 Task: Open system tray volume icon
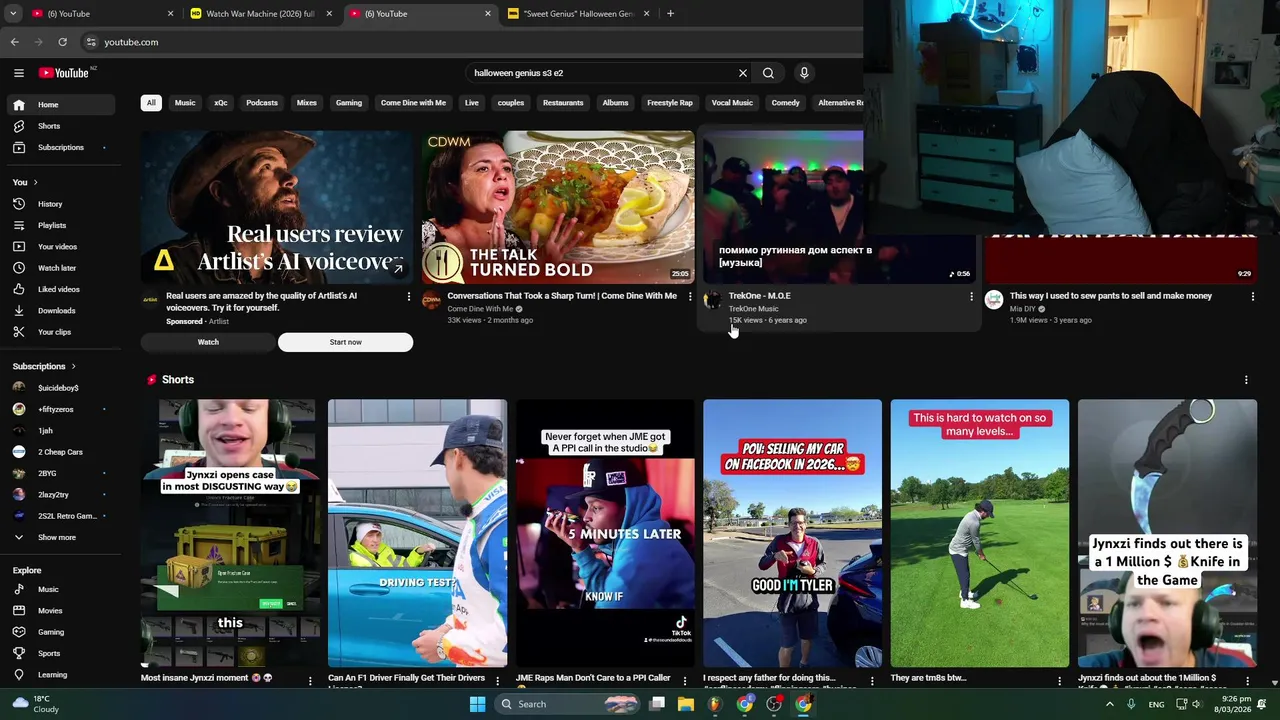(1195, 704)
